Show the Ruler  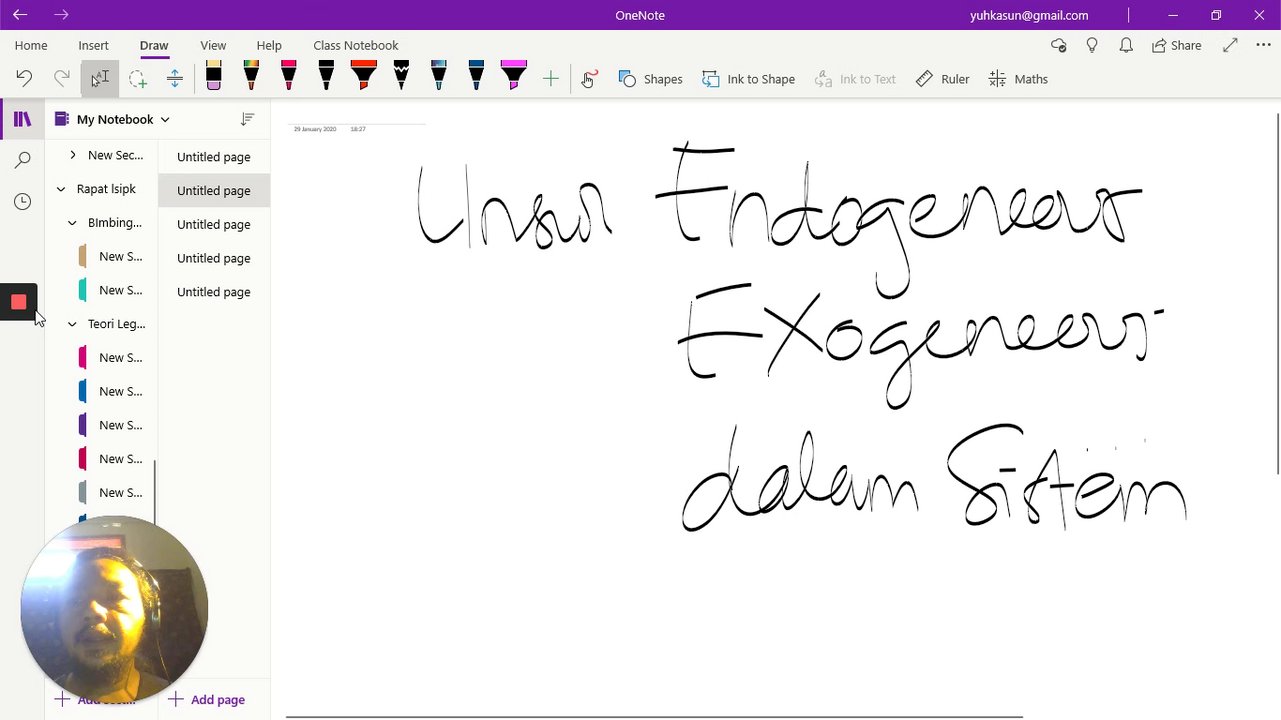(942, 79)
